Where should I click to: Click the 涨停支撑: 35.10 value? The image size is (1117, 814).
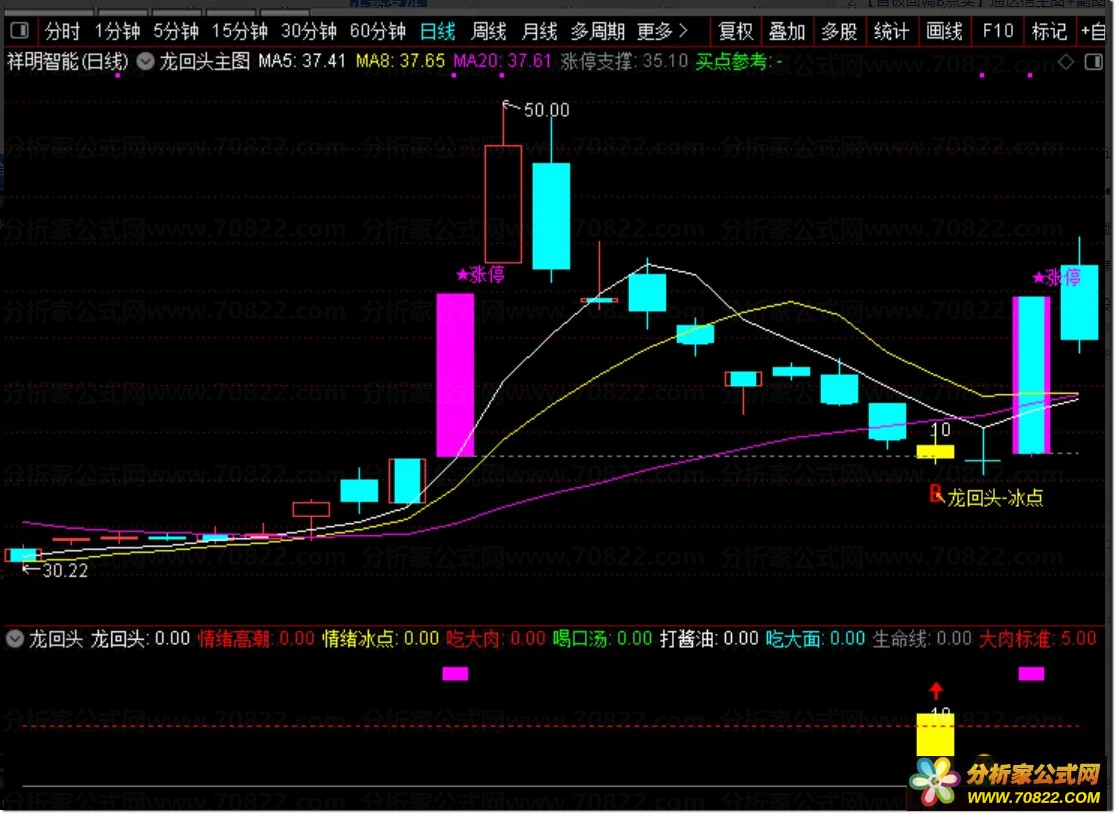(x=625, y=61)
